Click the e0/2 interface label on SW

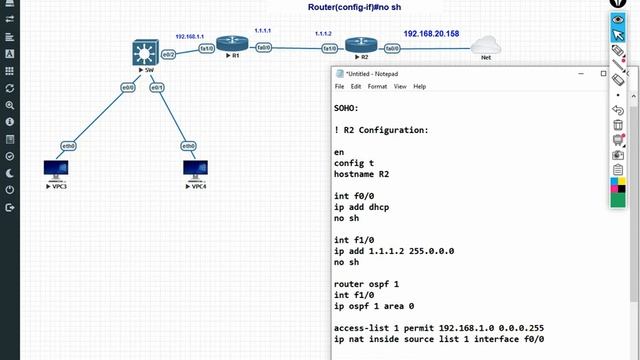pyautogui.click(x=168, y=54)
